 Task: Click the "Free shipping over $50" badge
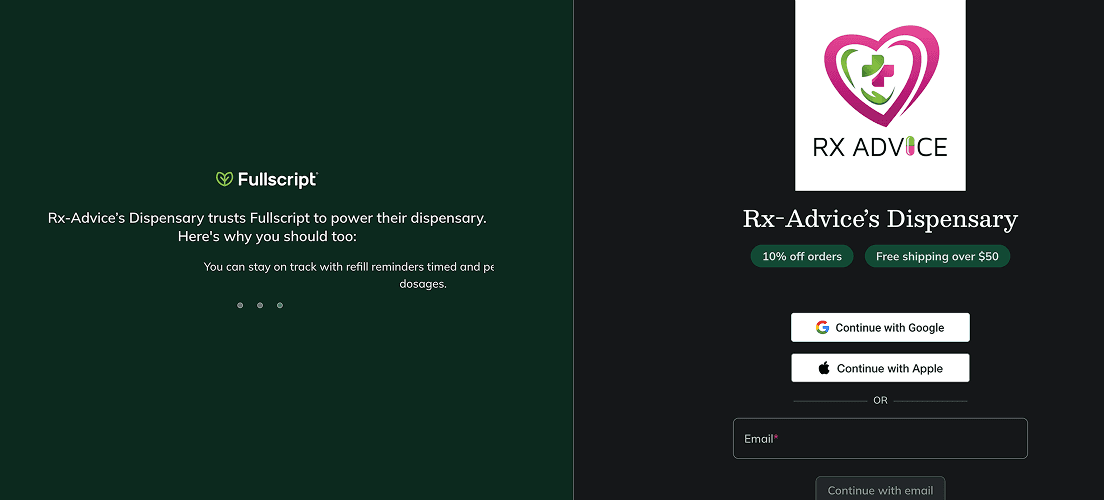(x=937, y=256)
